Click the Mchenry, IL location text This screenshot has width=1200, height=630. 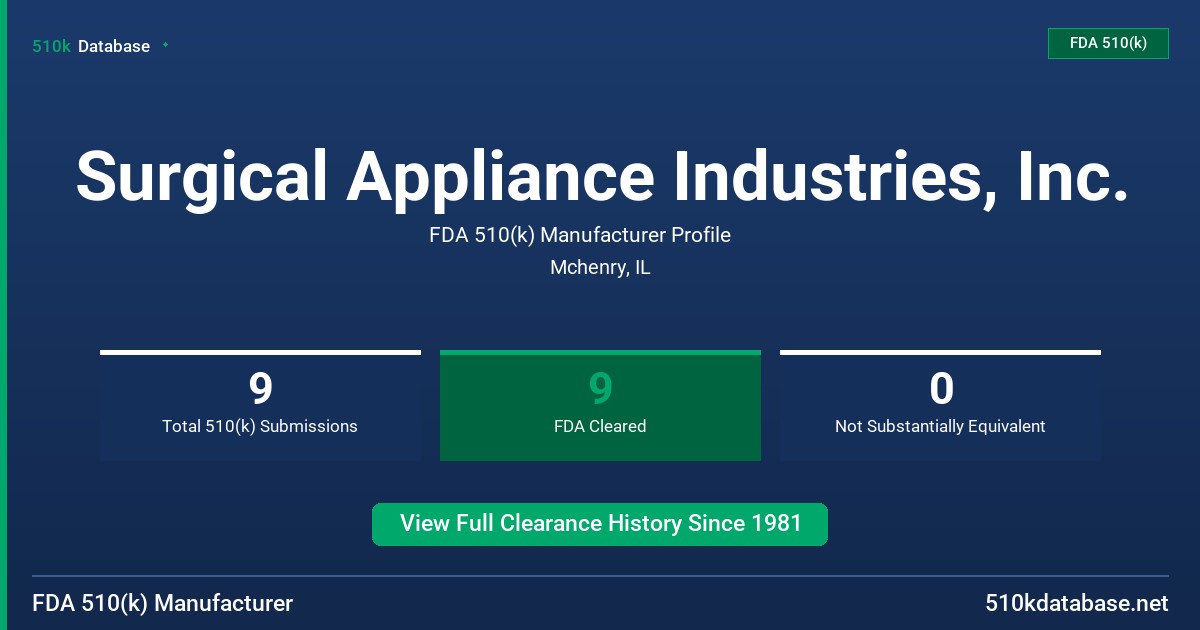600,268
